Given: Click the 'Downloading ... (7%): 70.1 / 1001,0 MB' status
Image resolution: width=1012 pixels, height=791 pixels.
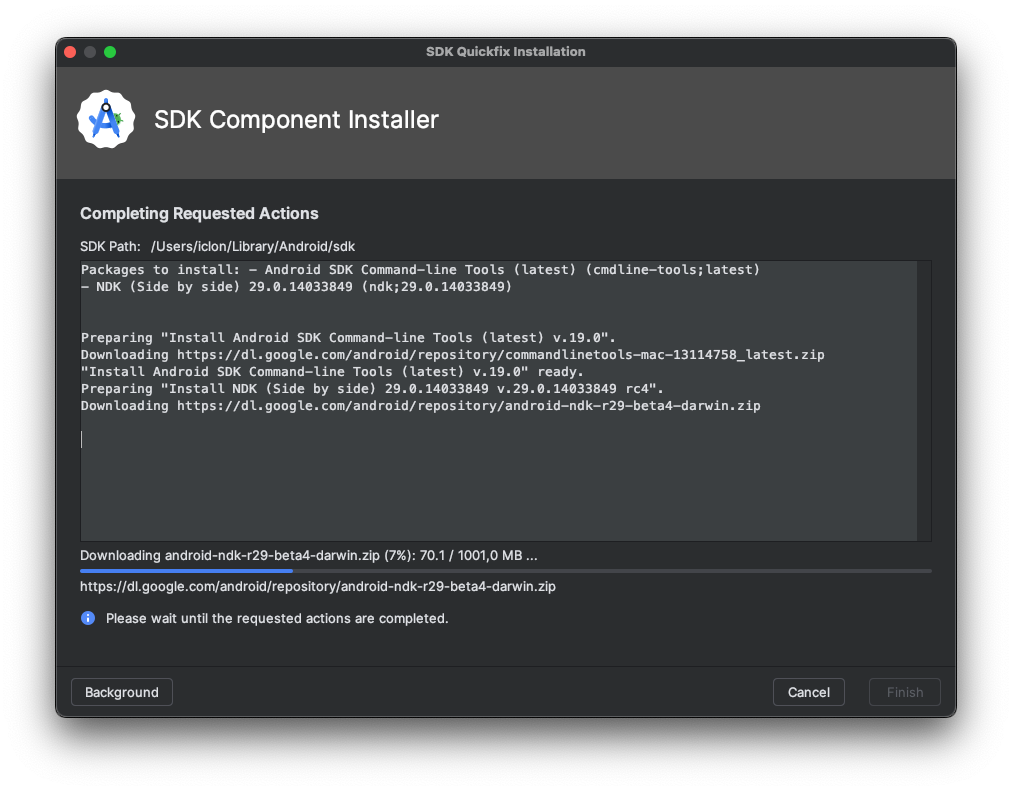Looking at the screenshot, I should tap(309, 556).
